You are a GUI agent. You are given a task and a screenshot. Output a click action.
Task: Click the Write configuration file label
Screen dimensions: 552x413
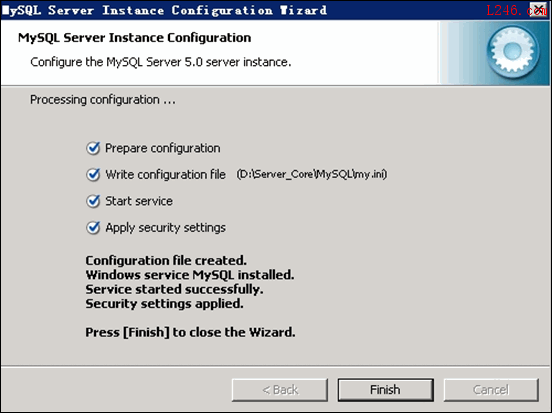point(165,175)
